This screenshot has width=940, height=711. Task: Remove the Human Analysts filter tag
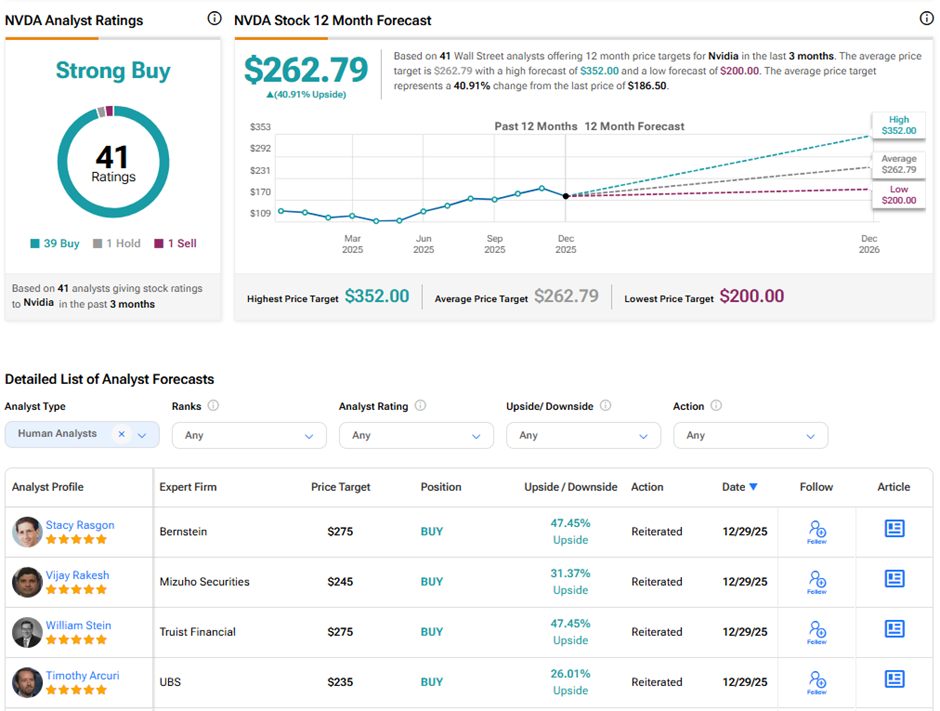click(x=121, y=434)
